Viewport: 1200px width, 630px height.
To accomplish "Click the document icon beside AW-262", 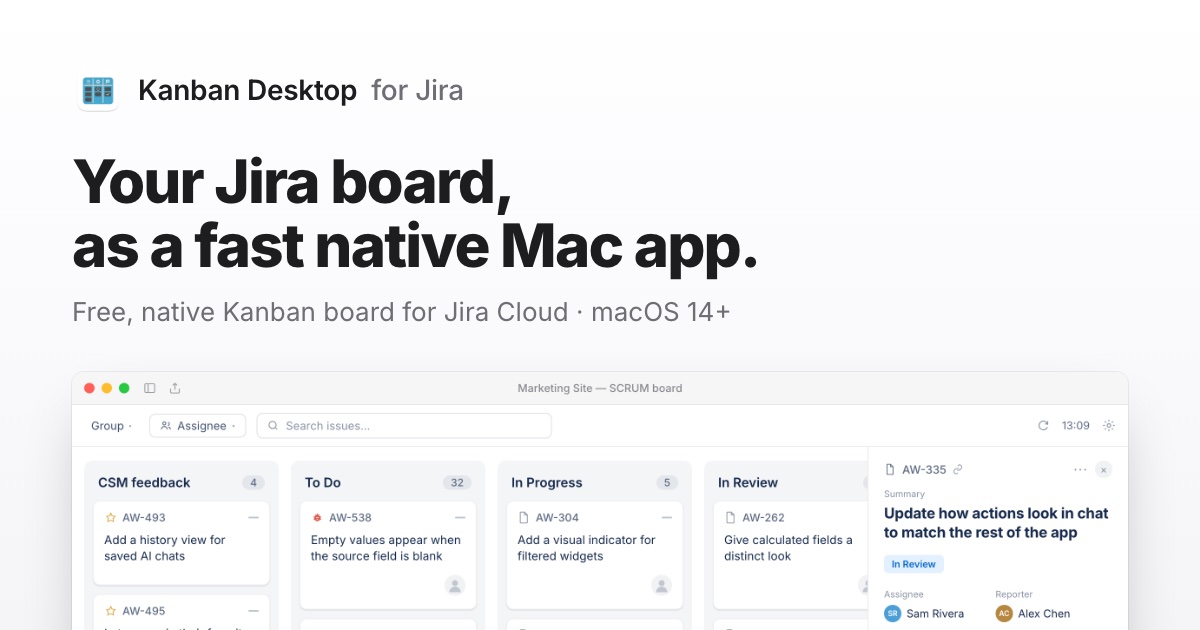I will [731, 518].
